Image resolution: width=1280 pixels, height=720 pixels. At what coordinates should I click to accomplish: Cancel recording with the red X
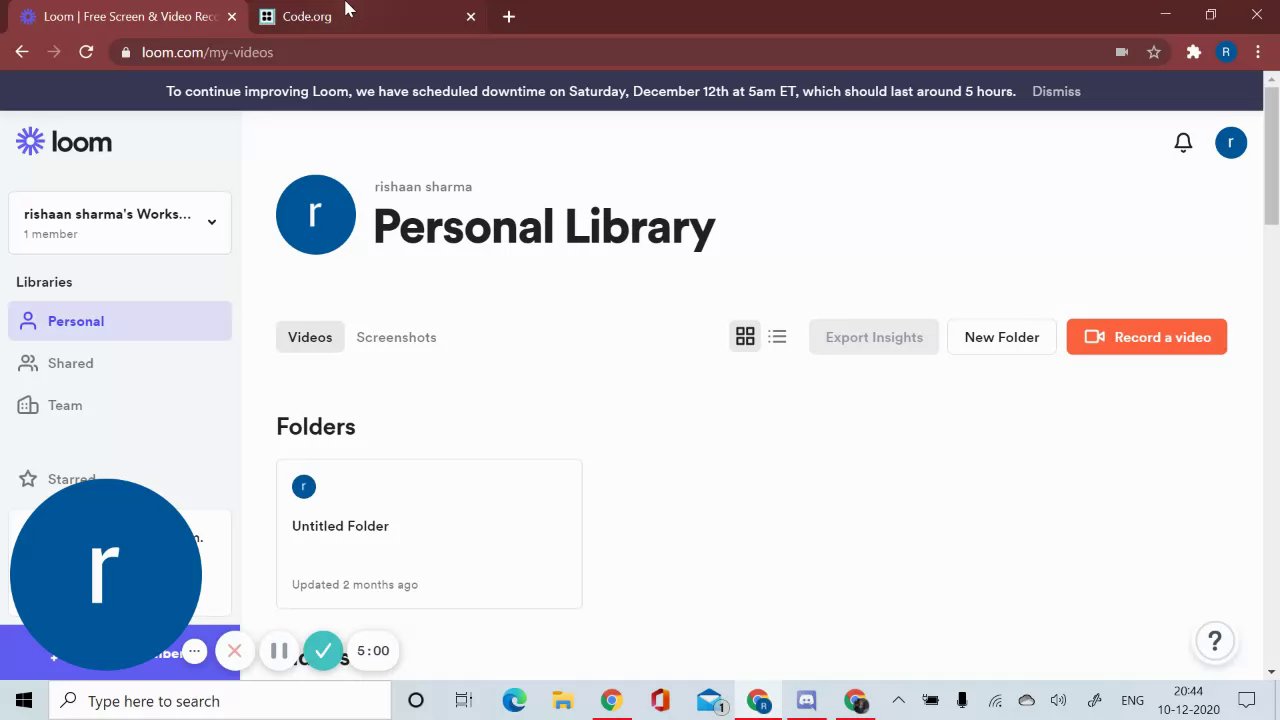pos(234,651)
